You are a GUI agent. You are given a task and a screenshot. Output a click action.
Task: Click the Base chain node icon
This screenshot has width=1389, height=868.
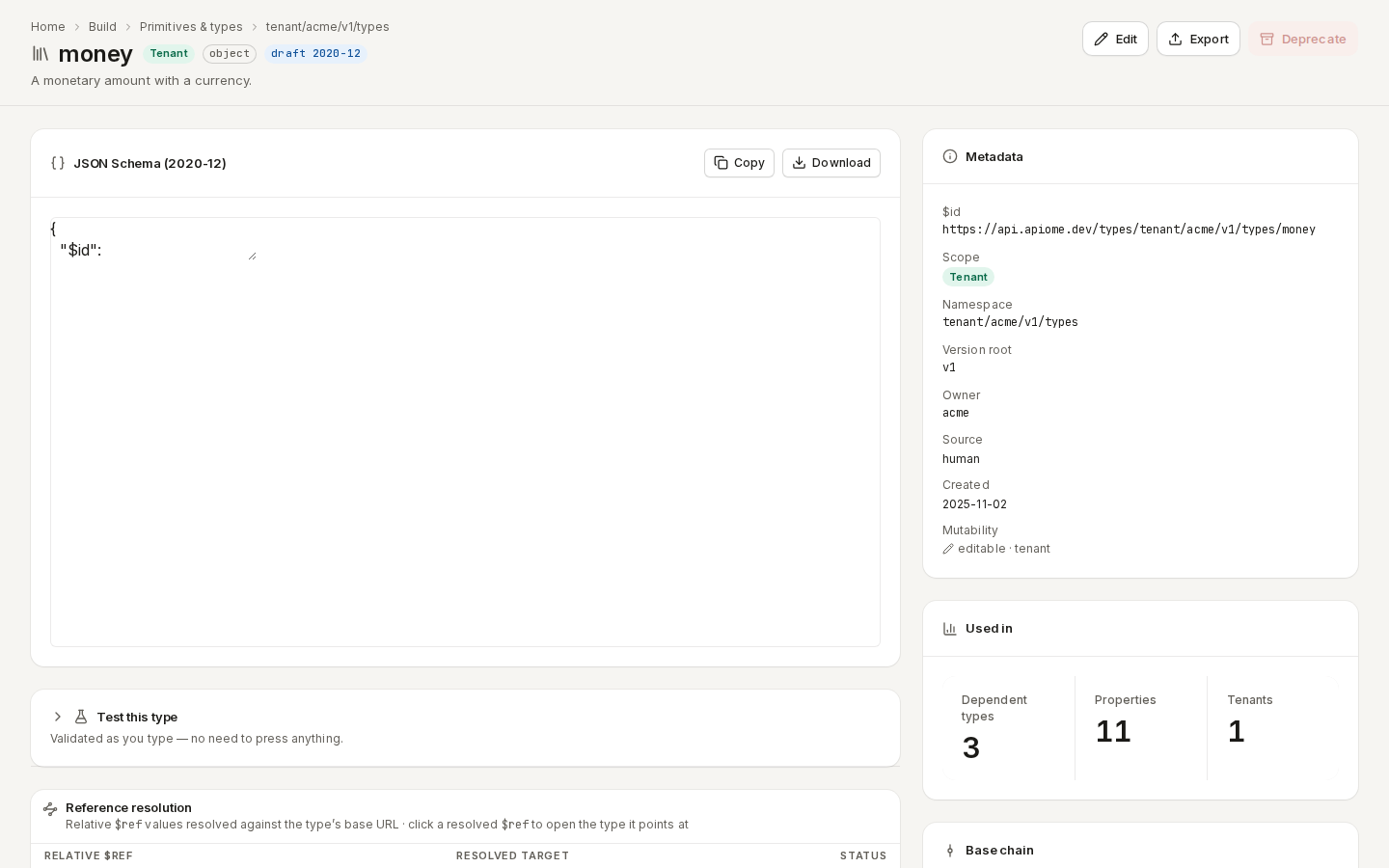(950, 851)
